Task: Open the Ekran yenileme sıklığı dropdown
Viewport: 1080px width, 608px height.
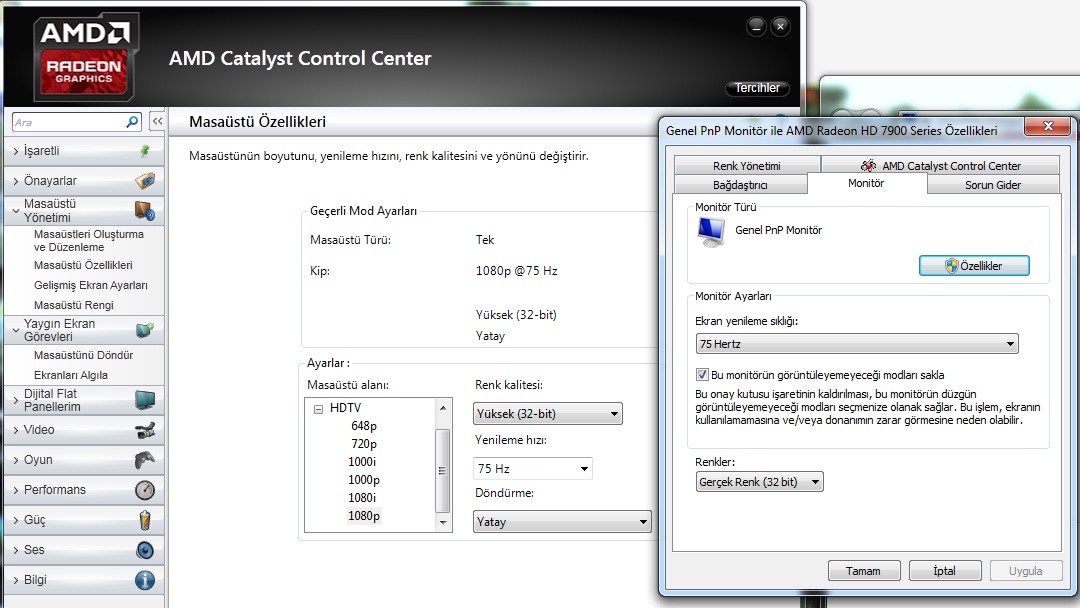Action: tap(857, 344)
